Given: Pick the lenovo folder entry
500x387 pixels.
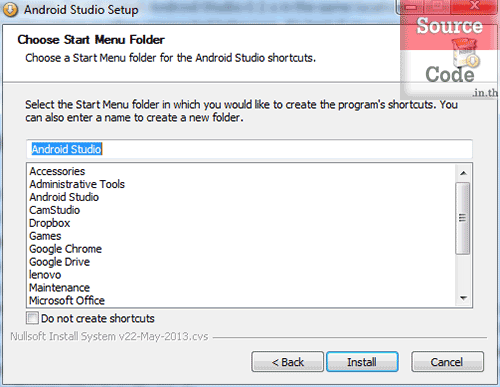Looking at the screenshot, I should coord(45,275).
